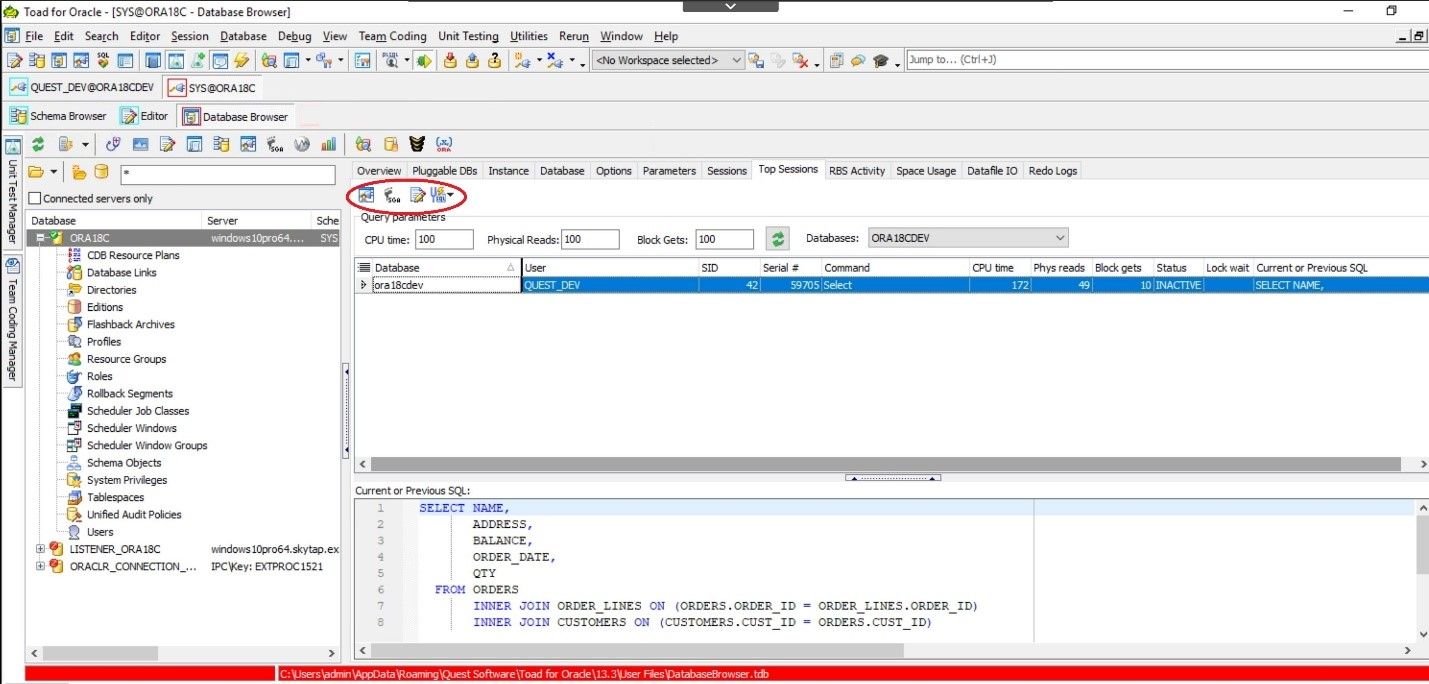Expand the ORACLR_CONNECTION node
Viewport: 1429px width, 684px height.
41,566
